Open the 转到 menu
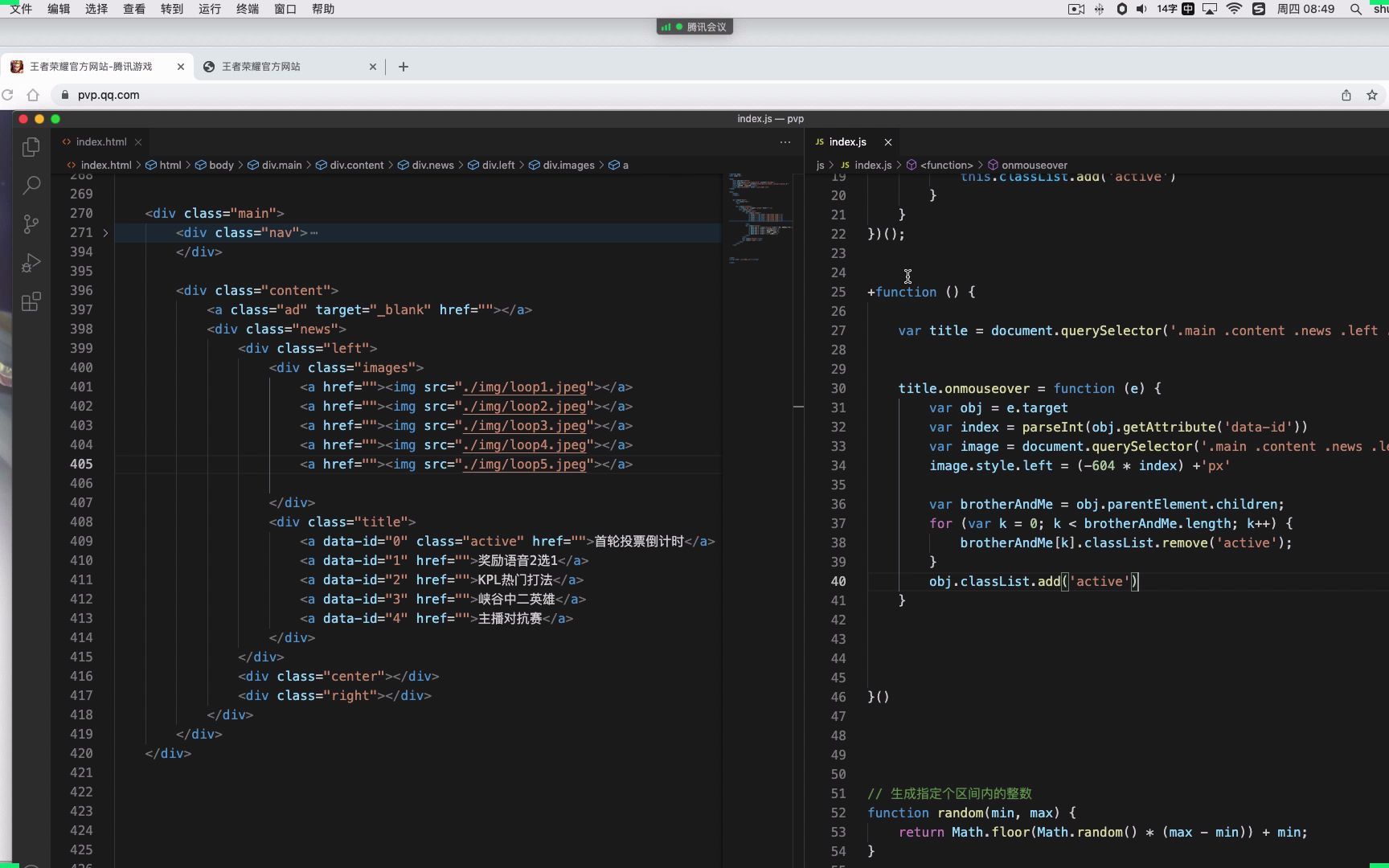Viewport: 1389px width, 868px height. (172, 9)
